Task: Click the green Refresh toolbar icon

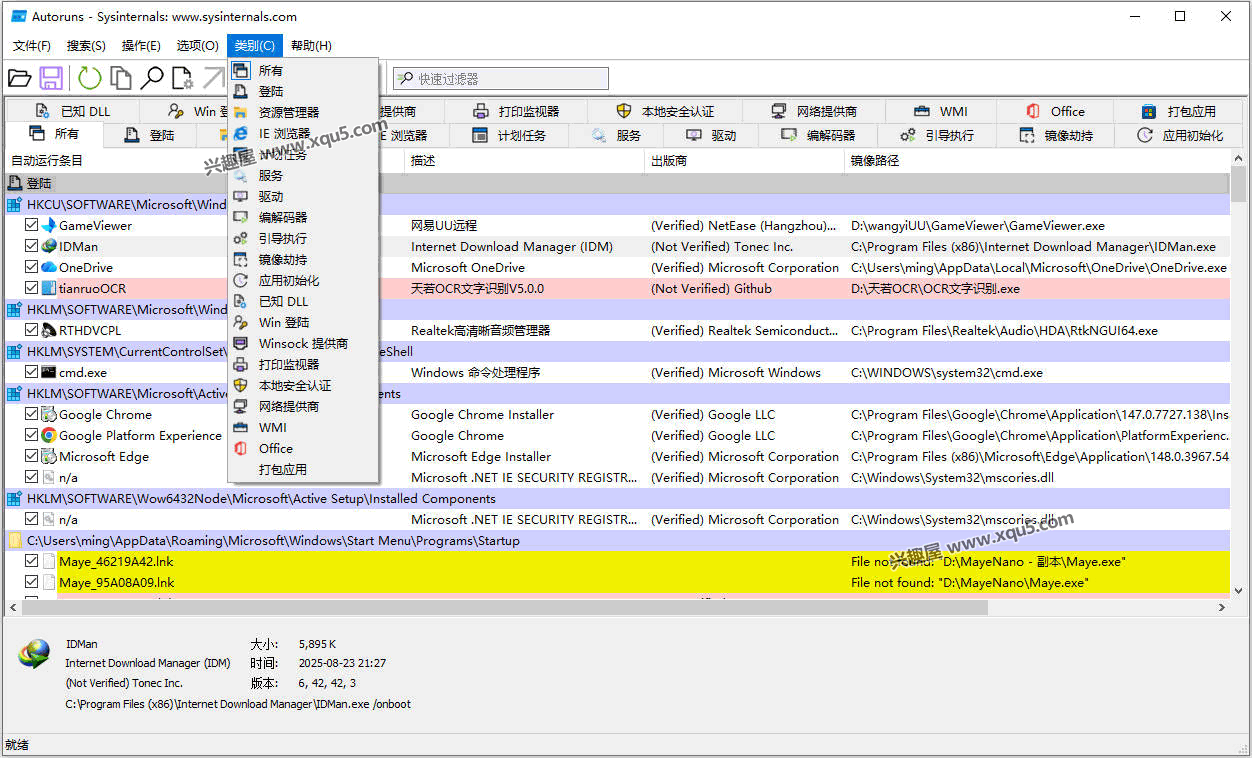Action: [x=90, y=78]
